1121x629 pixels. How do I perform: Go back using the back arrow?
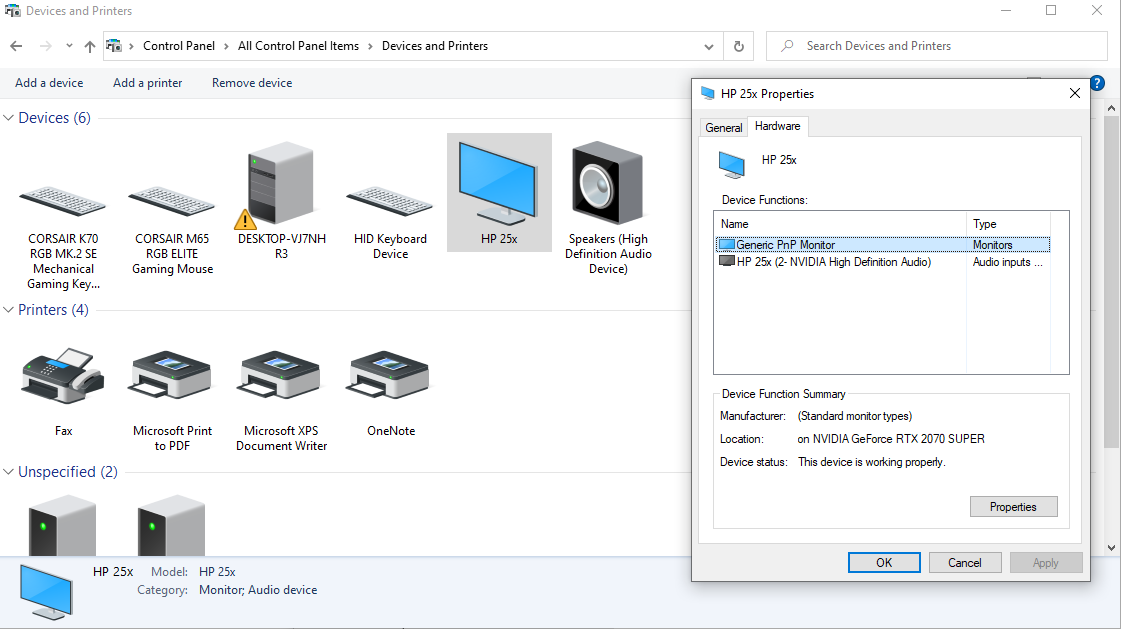click(x=16, y=46)
